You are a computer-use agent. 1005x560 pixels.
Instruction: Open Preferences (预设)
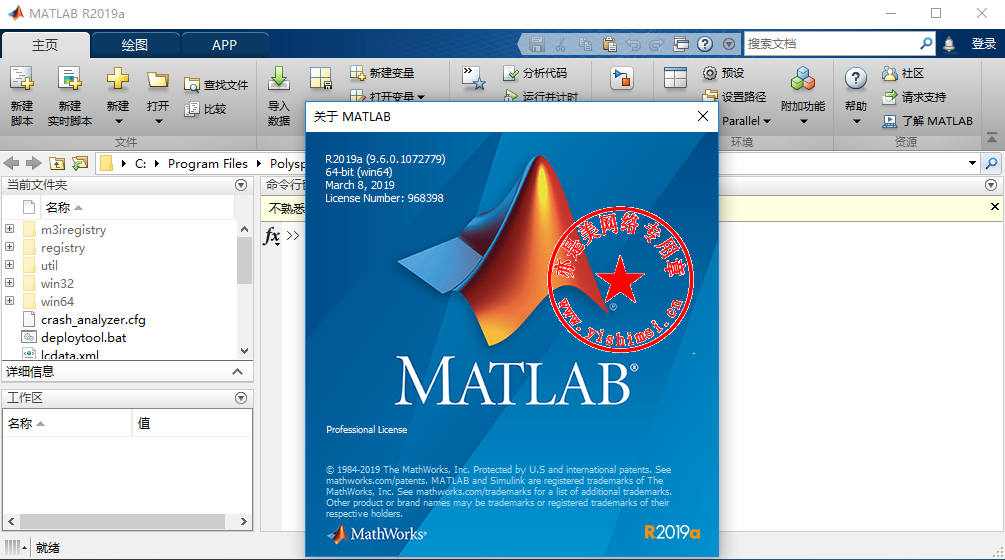coord(724,73)
